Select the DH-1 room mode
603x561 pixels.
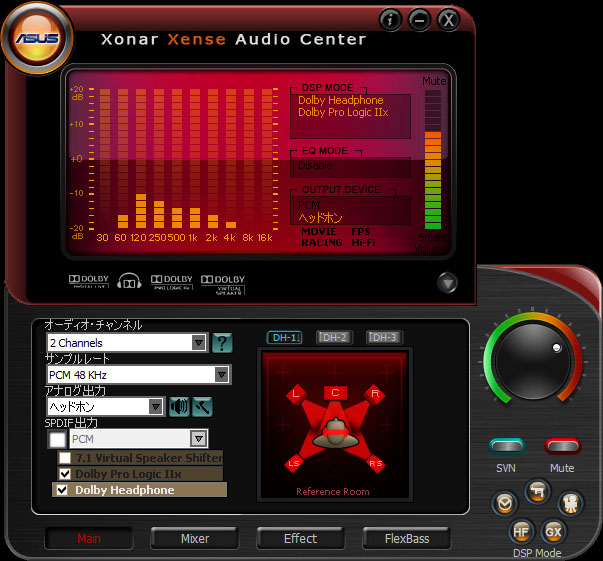coord(285,338)
